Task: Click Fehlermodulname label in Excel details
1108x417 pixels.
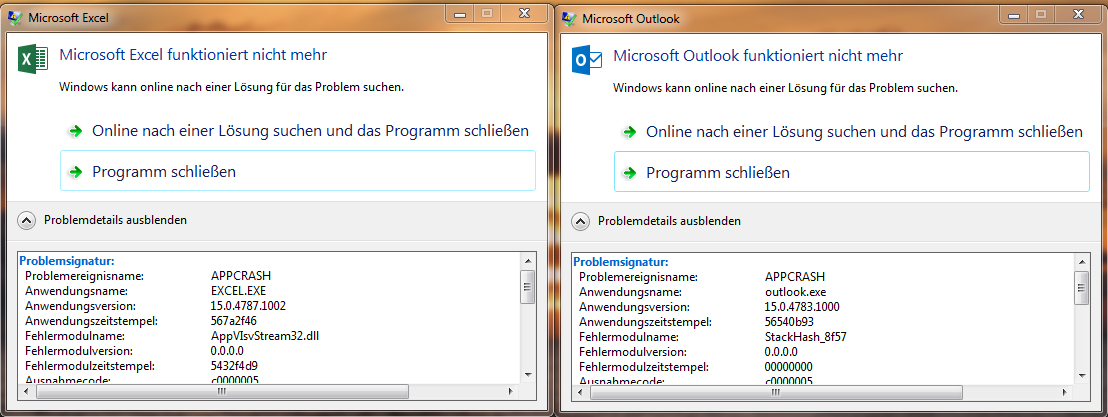Action: coord(75,335)
